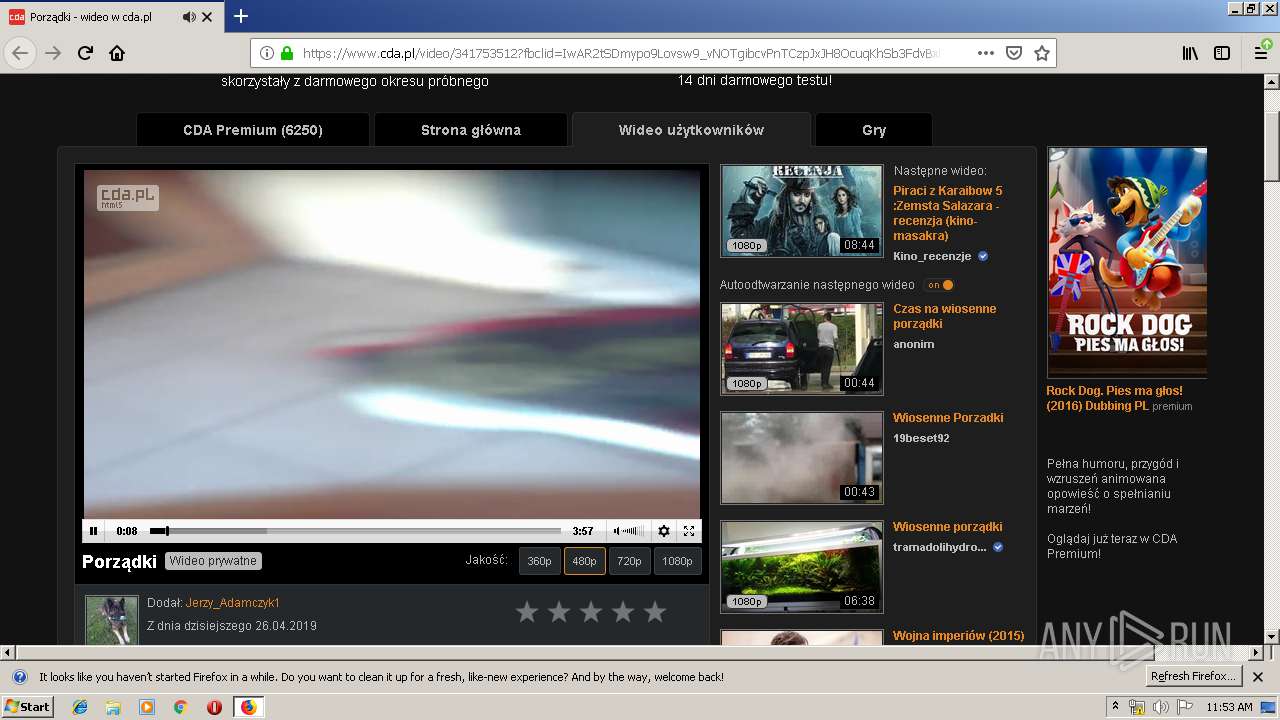Dismiss the Firefox refresh notification bar
1280x720 pixels.
tap(1258, 677)
